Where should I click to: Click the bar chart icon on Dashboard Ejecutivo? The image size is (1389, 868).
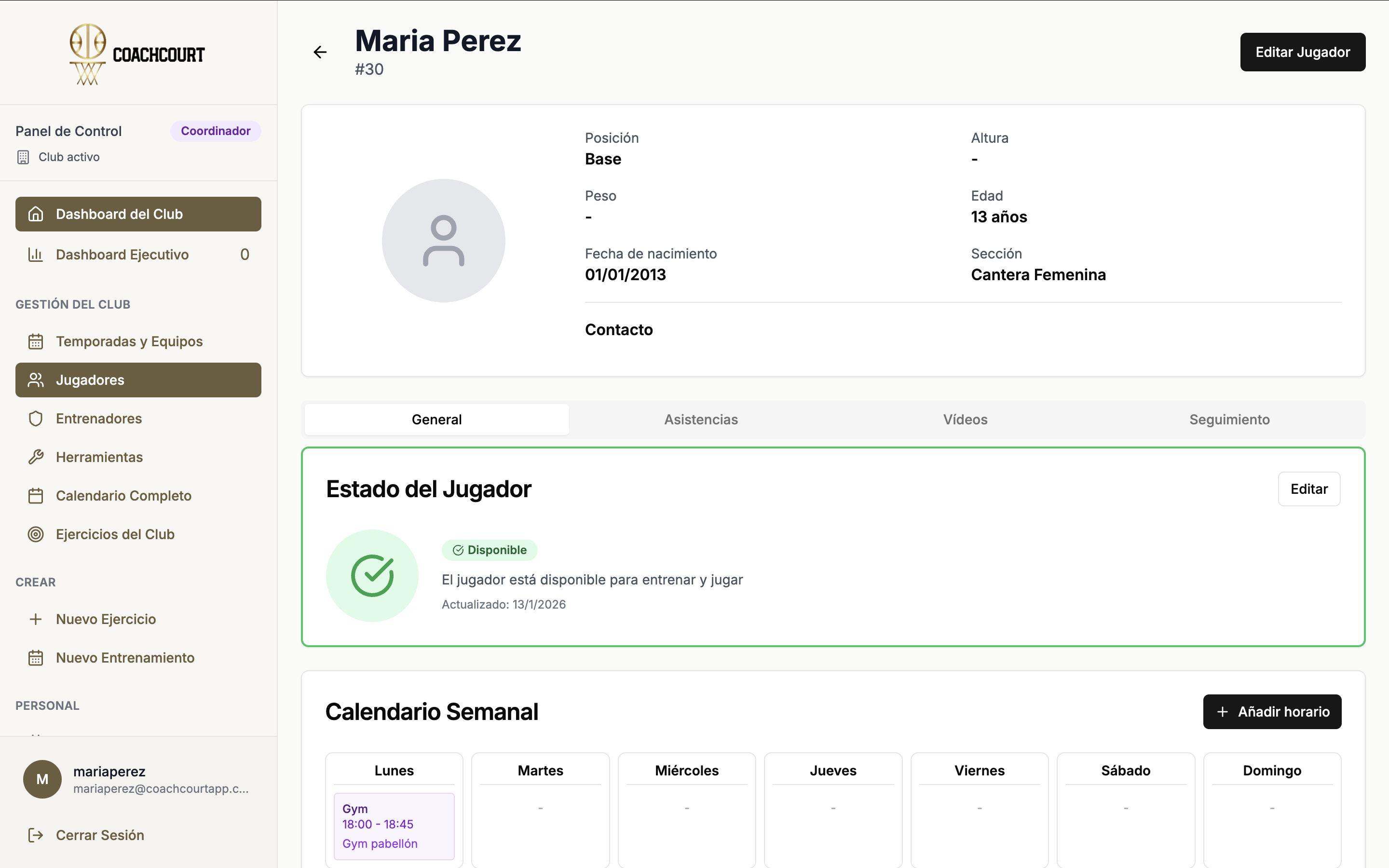36,254
